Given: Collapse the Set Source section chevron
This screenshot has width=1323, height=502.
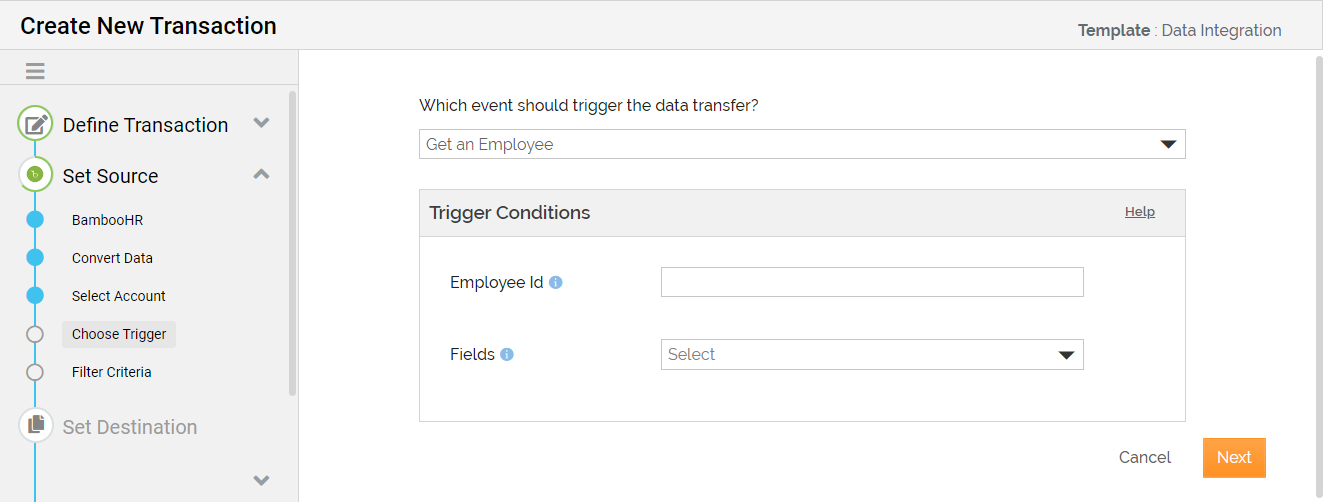Looking at the screenshot, I should pyautogui.click(x=261, y=174).
